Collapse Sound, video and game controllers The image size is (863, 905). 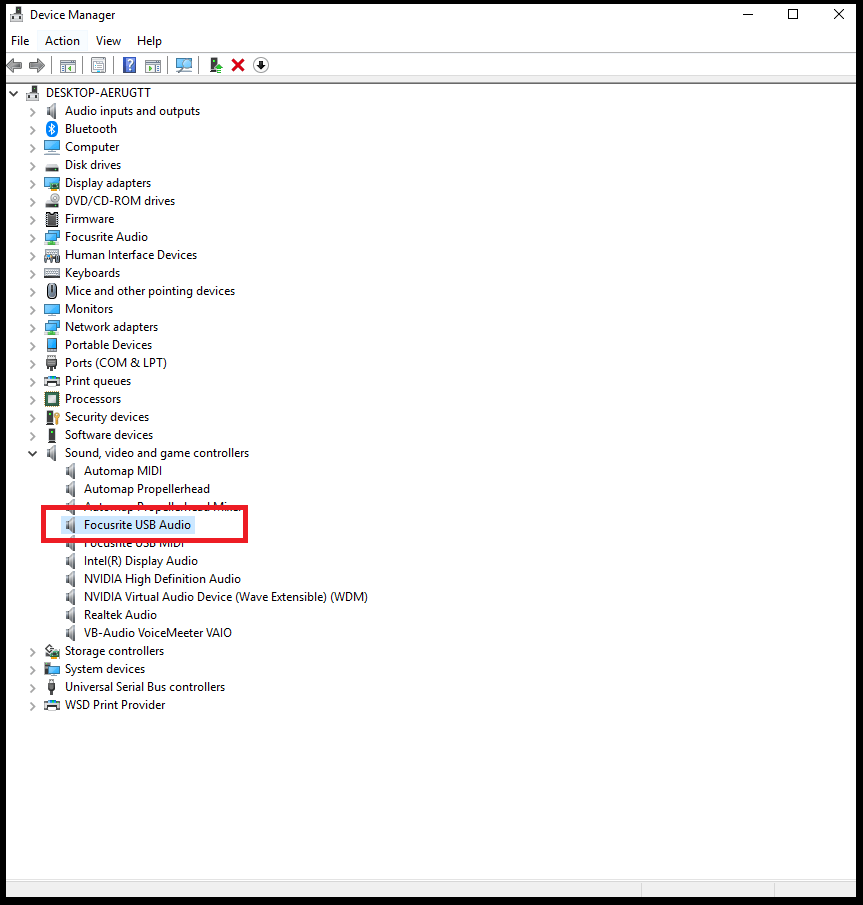pos(32,452)
